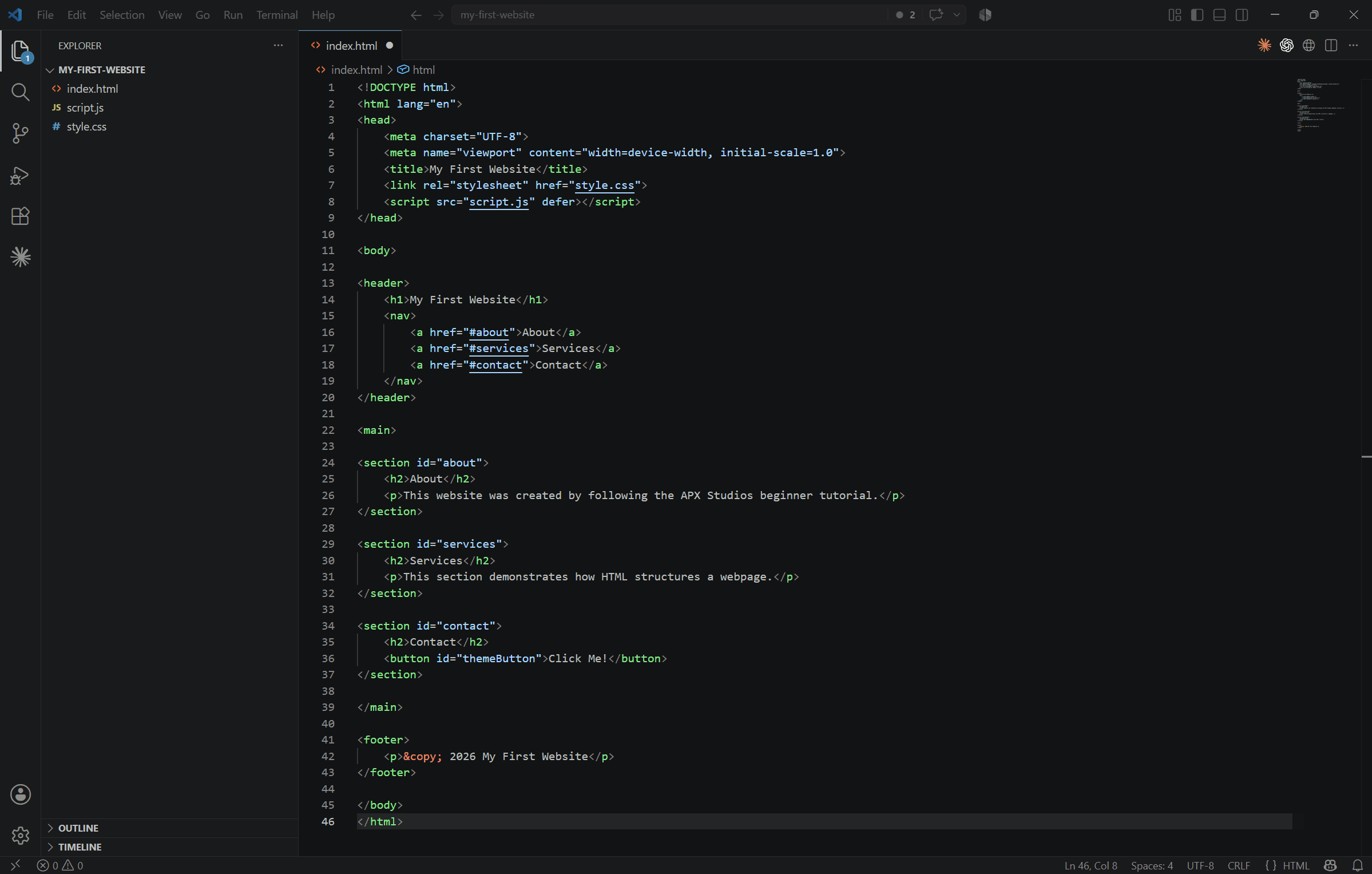The image size is (1372, 874).
Task: Open the editor More Actions ellipsis
Action: pos(1353,45)
